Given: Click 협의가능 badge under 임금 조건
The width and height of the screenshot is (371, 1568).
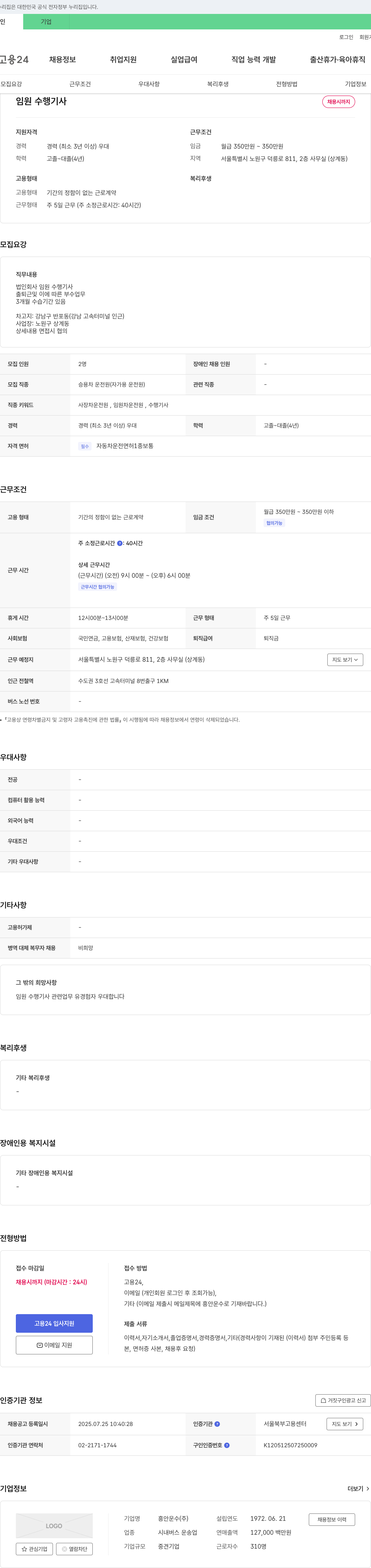Looking at the screenshot, I should [x=274, y=523].
